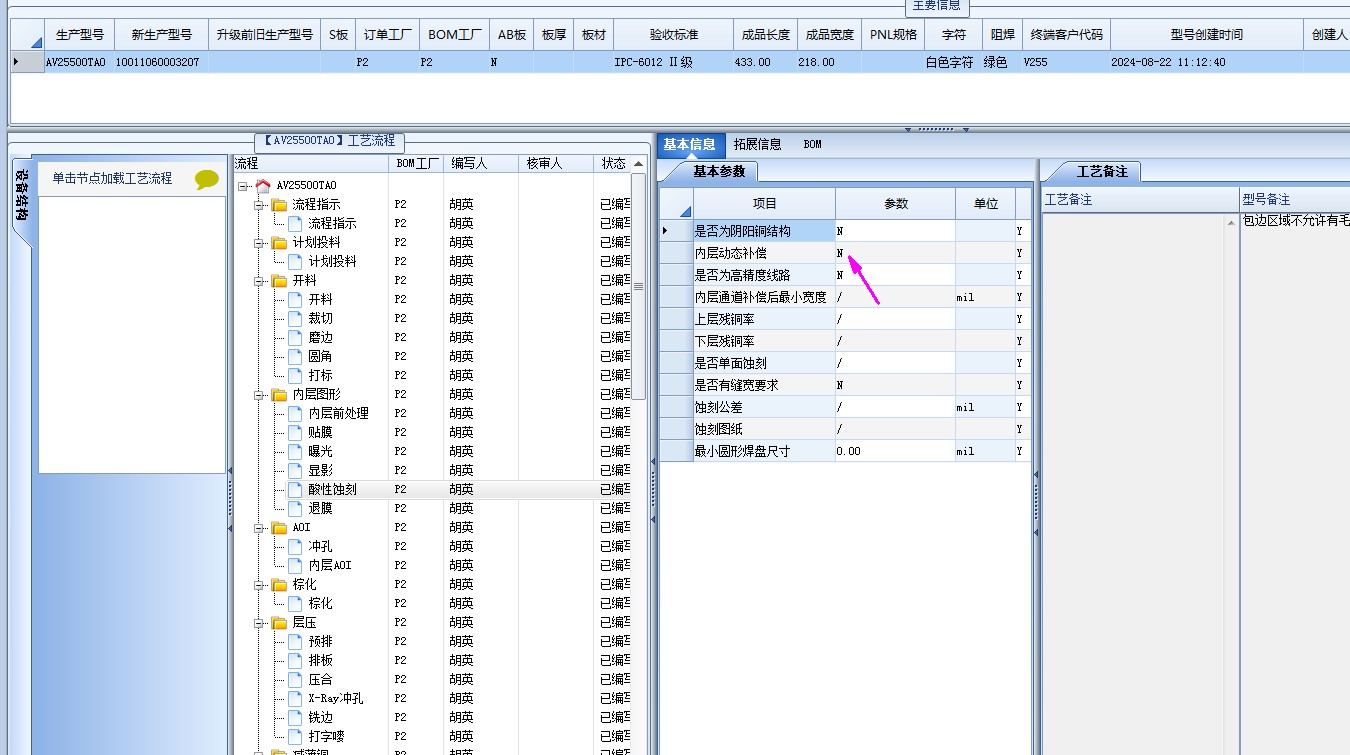Select the 酸性蚀刻 tree node
This screenshot has width=1350, height=755.
[332, 489]
